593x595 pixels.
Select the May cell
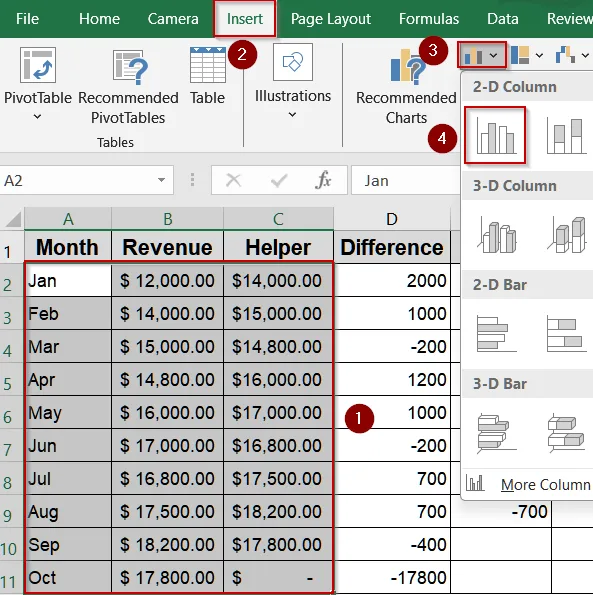point(68,412)
